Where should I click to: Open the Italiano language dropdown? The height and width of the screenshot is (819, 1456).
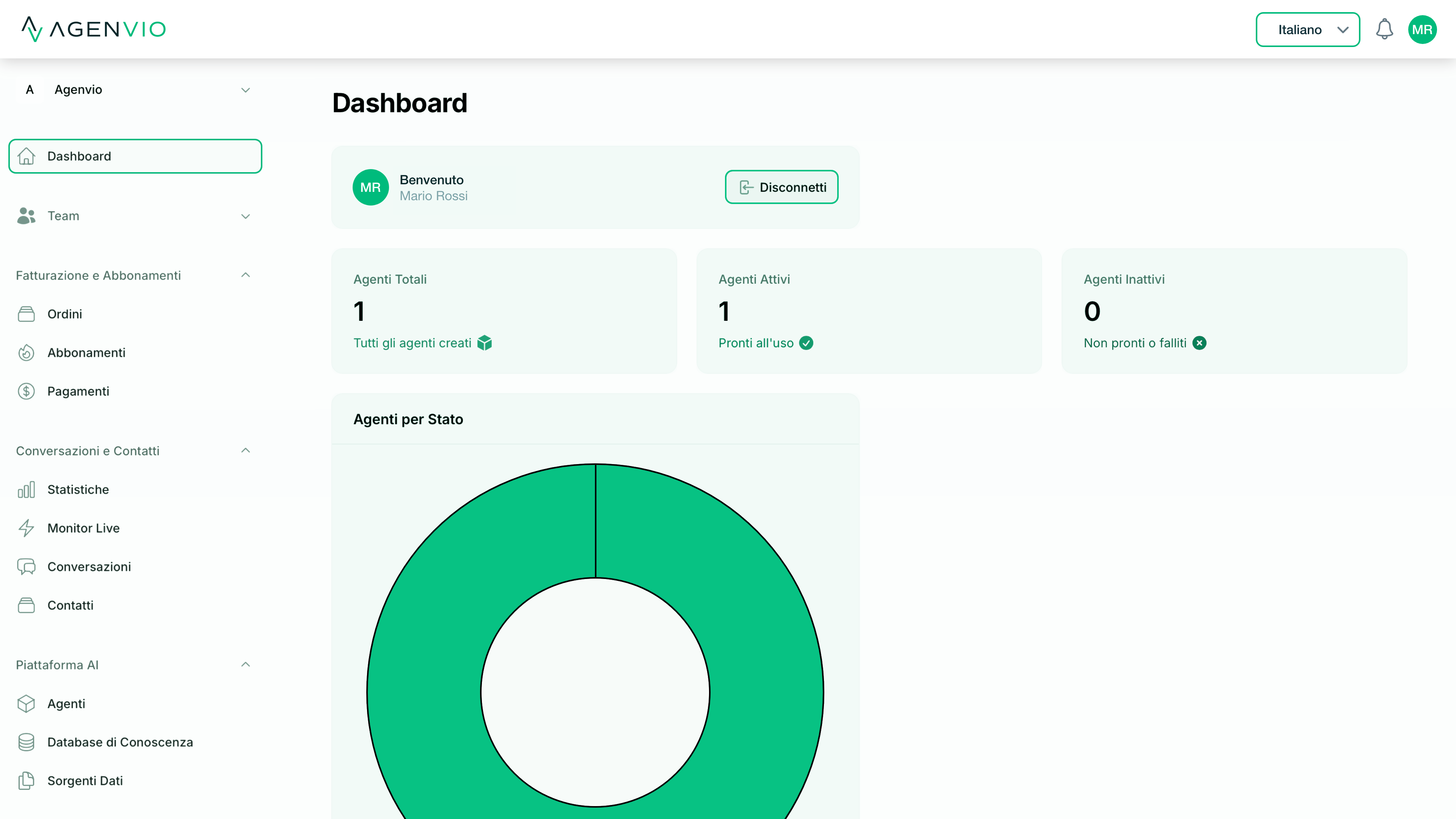pos(1307,30)
